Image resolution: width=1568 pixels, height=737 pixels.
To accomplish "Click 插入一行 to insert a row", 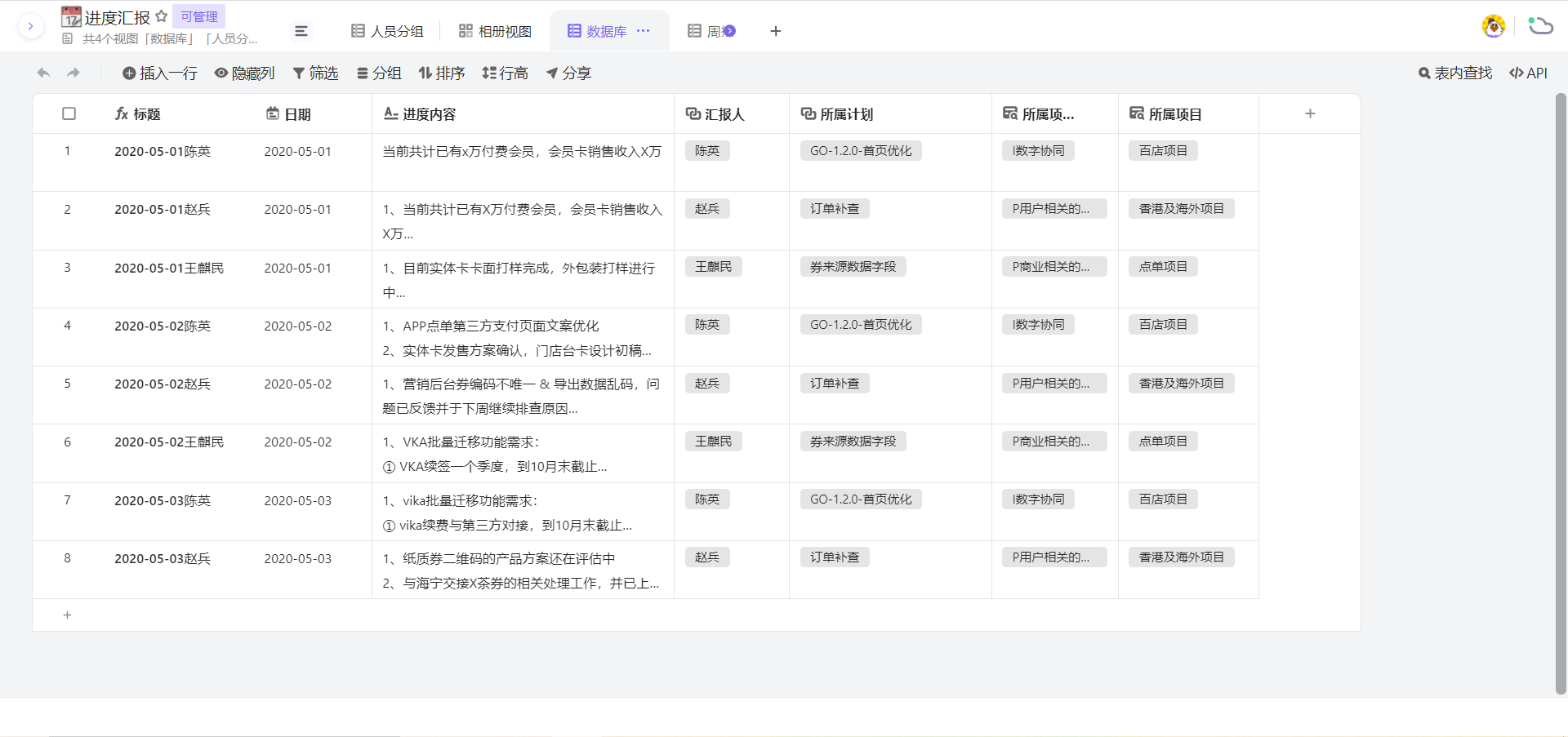I will (x=160, y=73).
